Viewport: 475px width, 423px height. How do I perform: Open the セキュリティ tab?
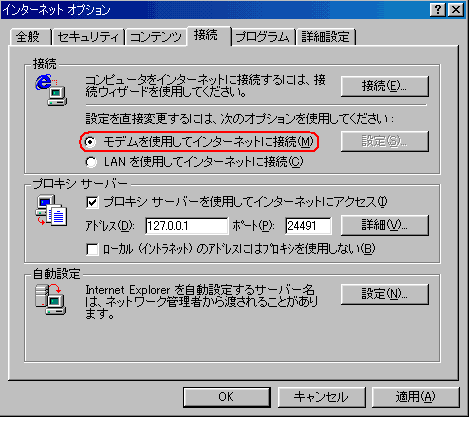[x=88, y=37]
